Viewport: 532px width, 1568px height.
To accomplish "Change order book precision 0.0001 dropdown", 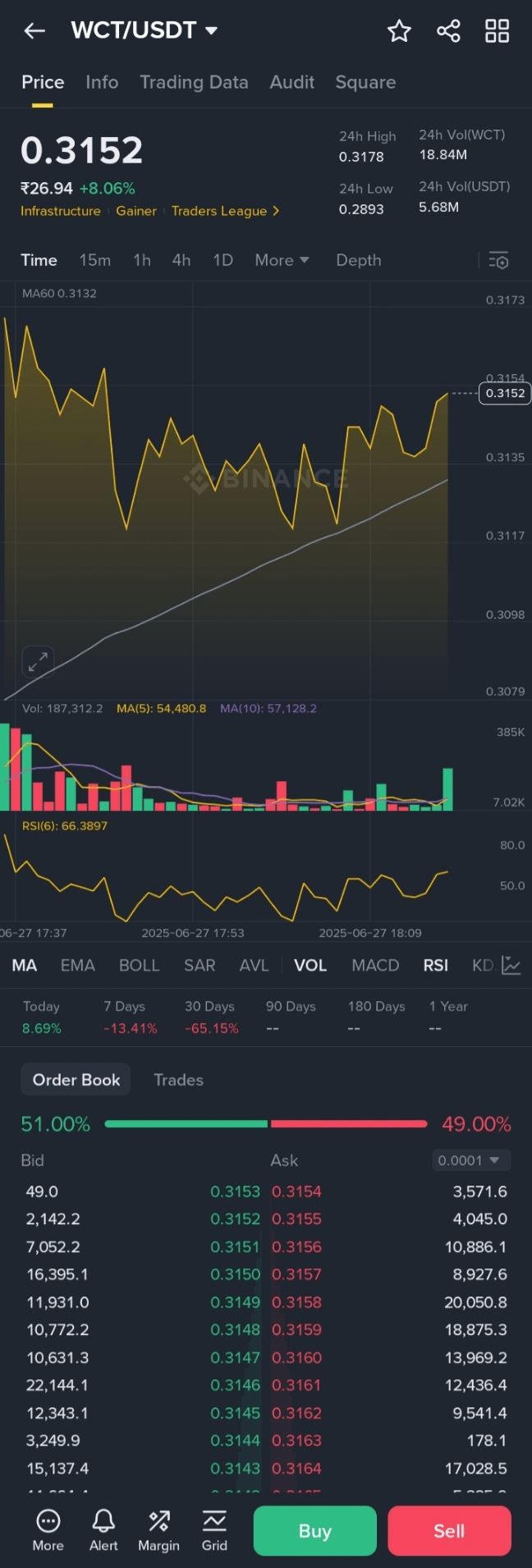I will pos(471,1160).
